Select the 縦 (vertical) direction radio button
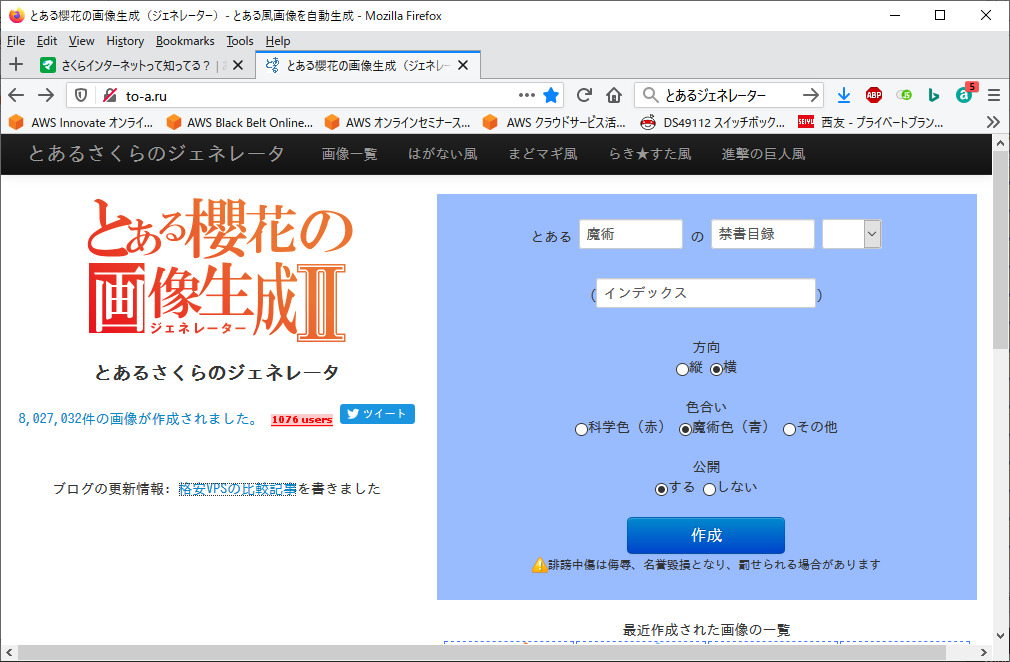The height and width of the screenshot is (662, 1010). tap(682, 369)
